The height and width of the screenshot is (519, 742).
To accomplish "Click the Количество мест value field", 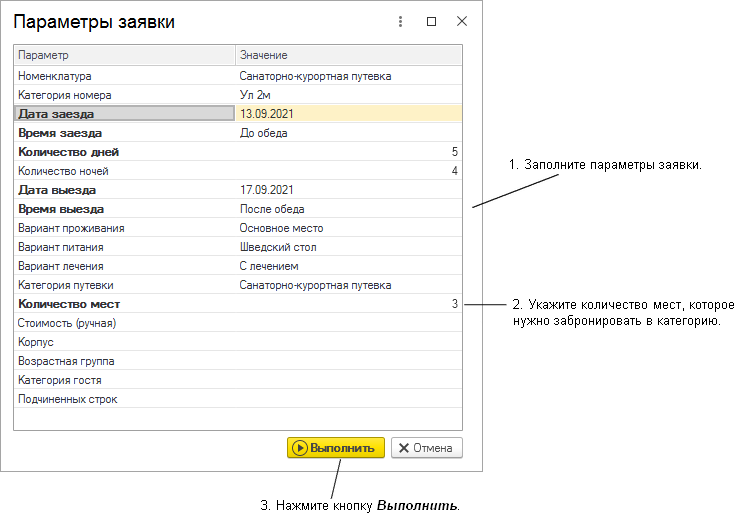I will (348, 304).
